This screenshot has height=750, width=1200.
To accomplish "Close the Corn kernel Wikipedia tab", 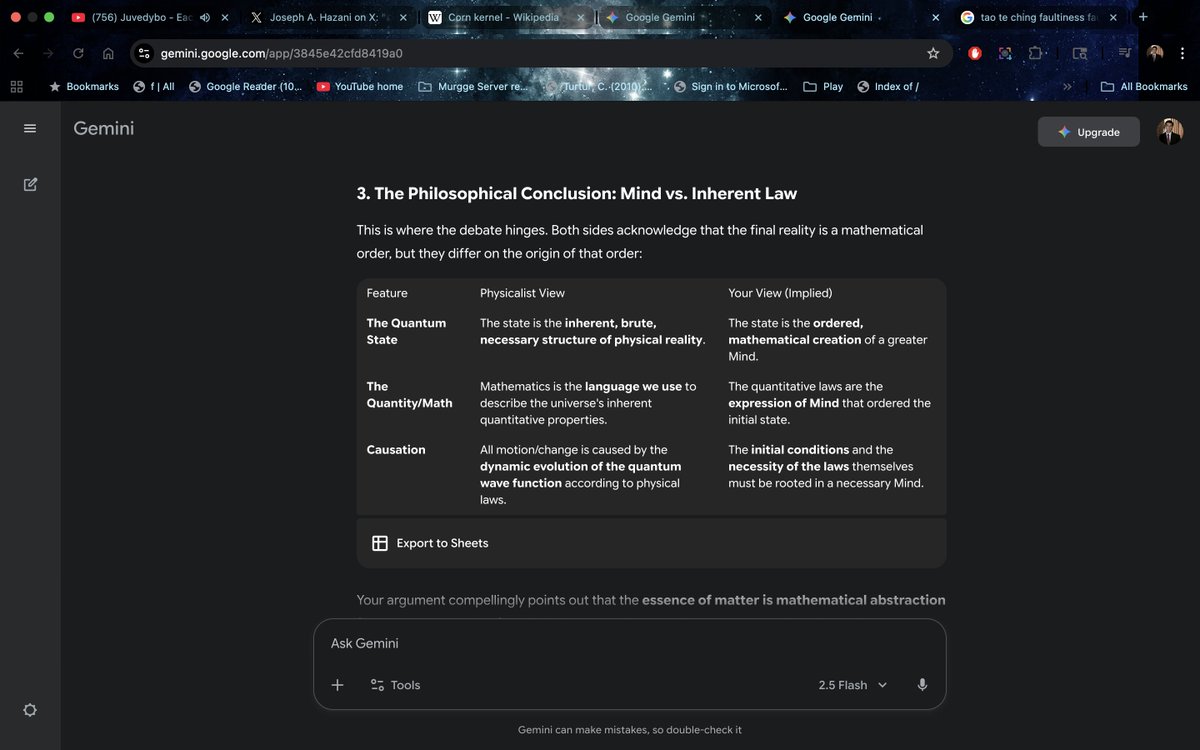I will pyautogui.click(x=581, y=17).
